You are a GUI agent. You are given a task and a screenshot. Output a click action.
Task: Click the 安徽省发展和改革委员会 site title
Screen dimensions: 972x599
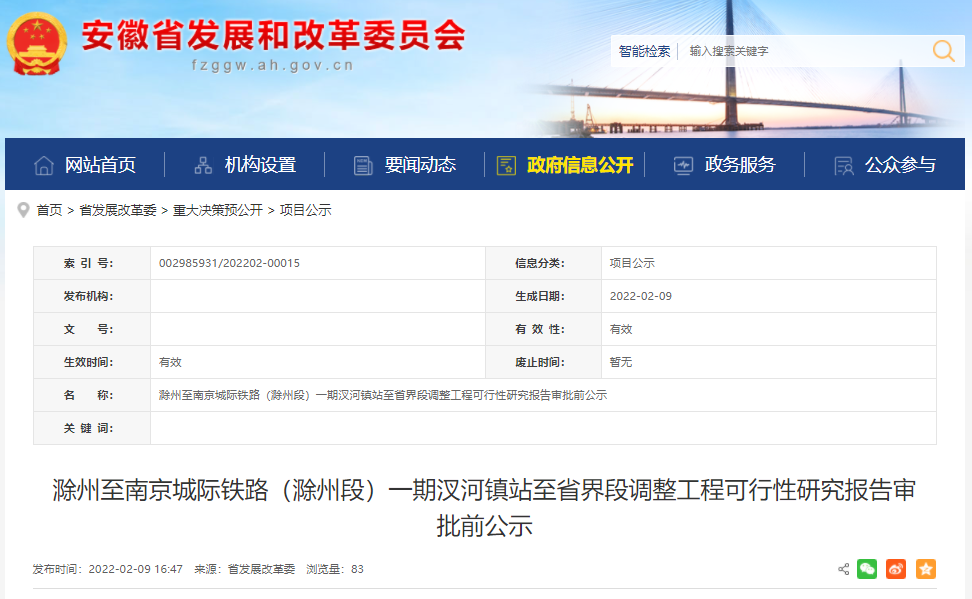(273, 35)
